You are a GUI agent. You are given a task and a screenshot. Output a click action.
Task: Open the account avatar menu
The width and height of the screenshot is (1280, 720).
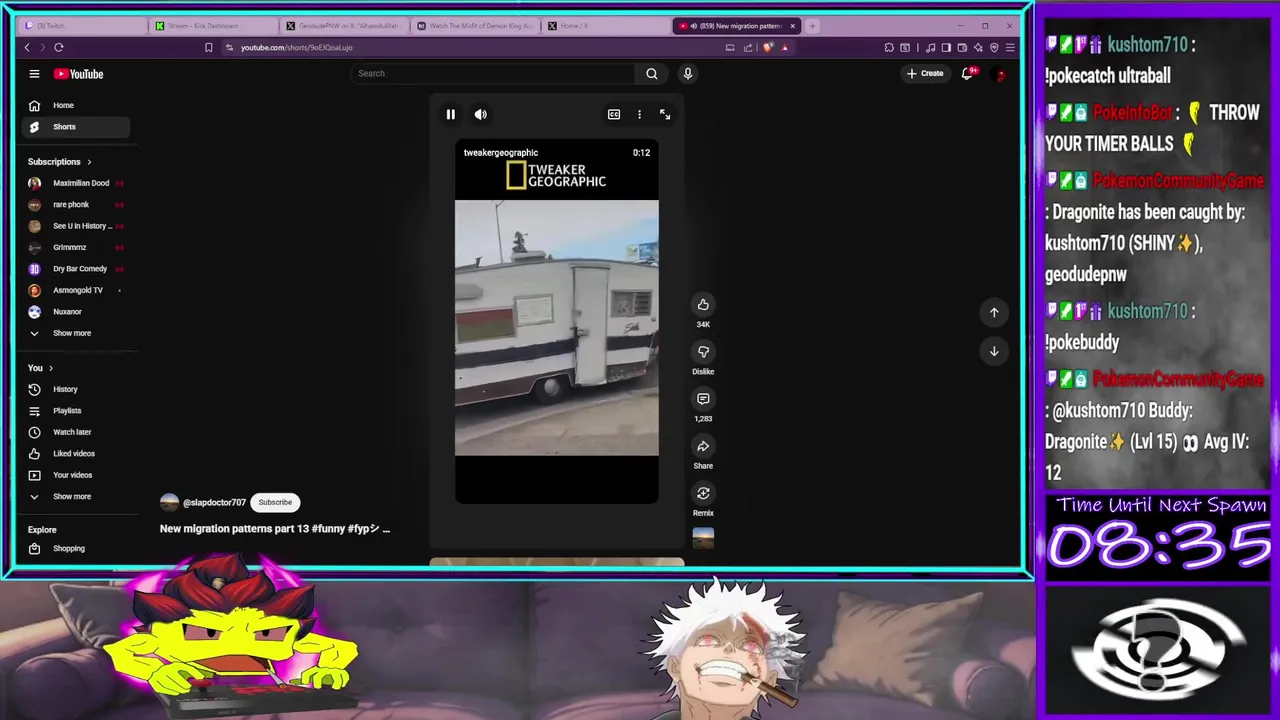pos(999,73)
